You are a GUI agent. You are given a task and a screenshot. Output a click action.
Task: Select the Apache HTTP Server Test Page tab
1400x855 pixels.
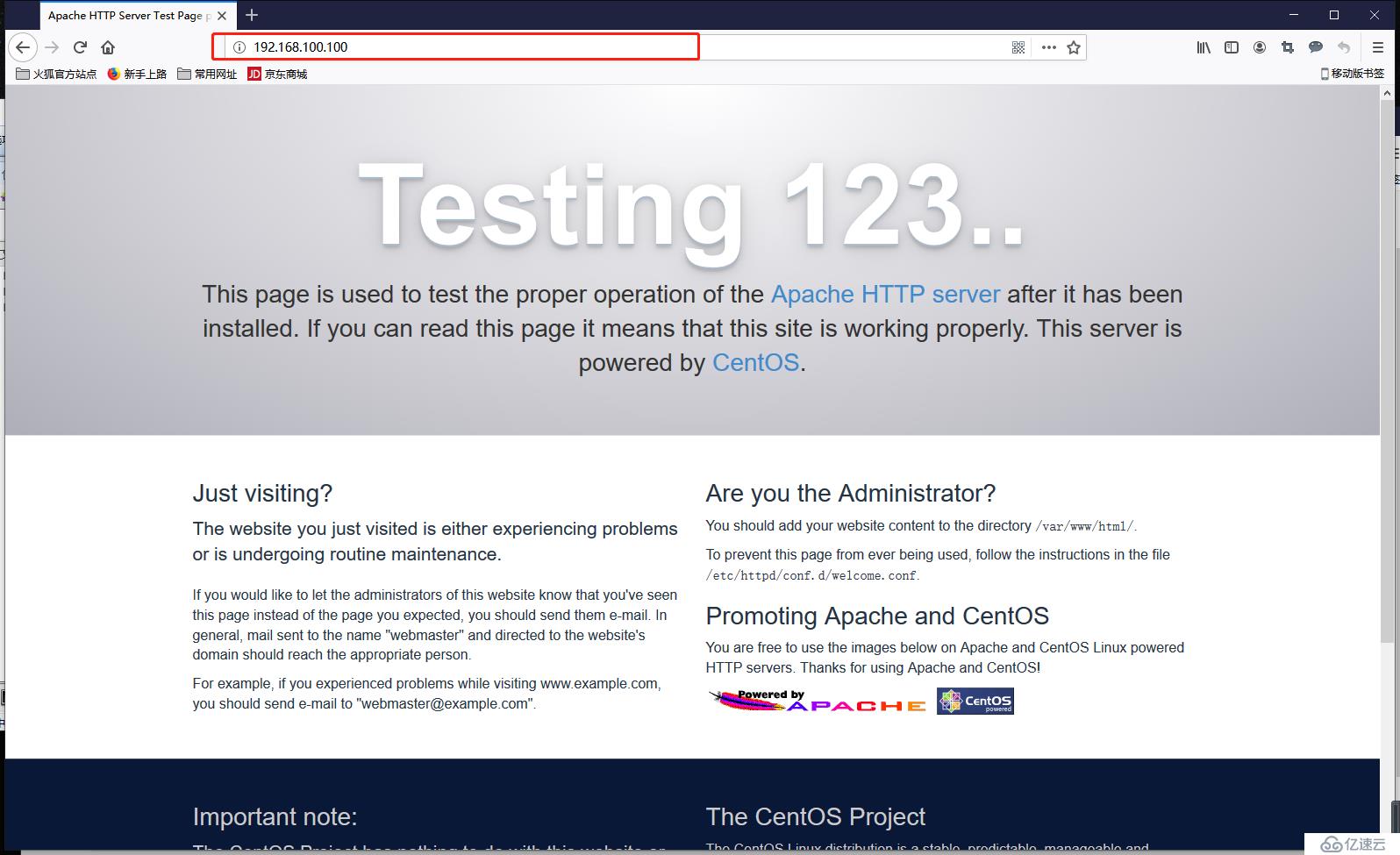click(138, 16)
